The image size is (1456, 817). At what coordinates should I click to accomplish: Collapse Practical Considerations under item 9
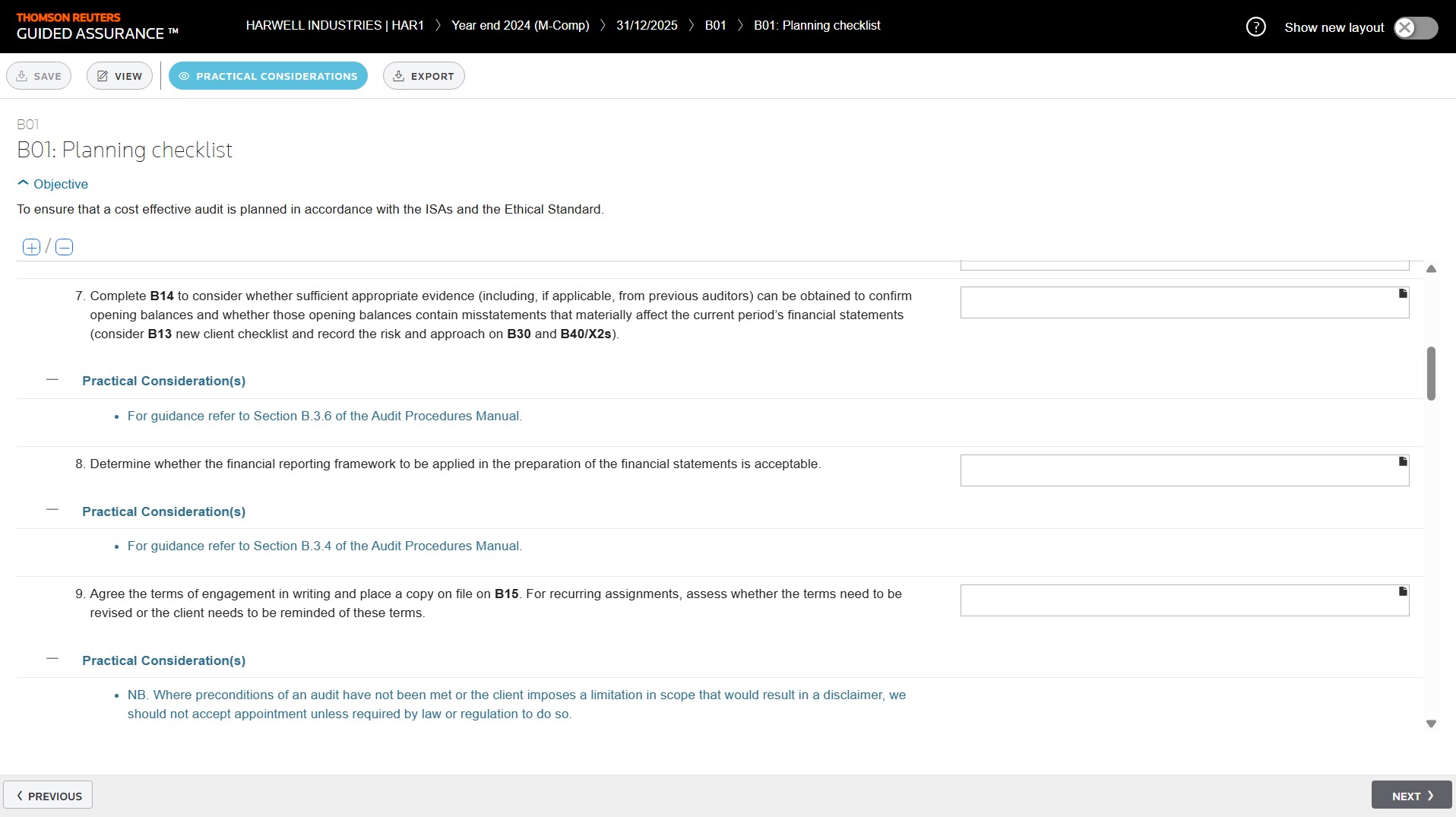click(x=52, y=660)
